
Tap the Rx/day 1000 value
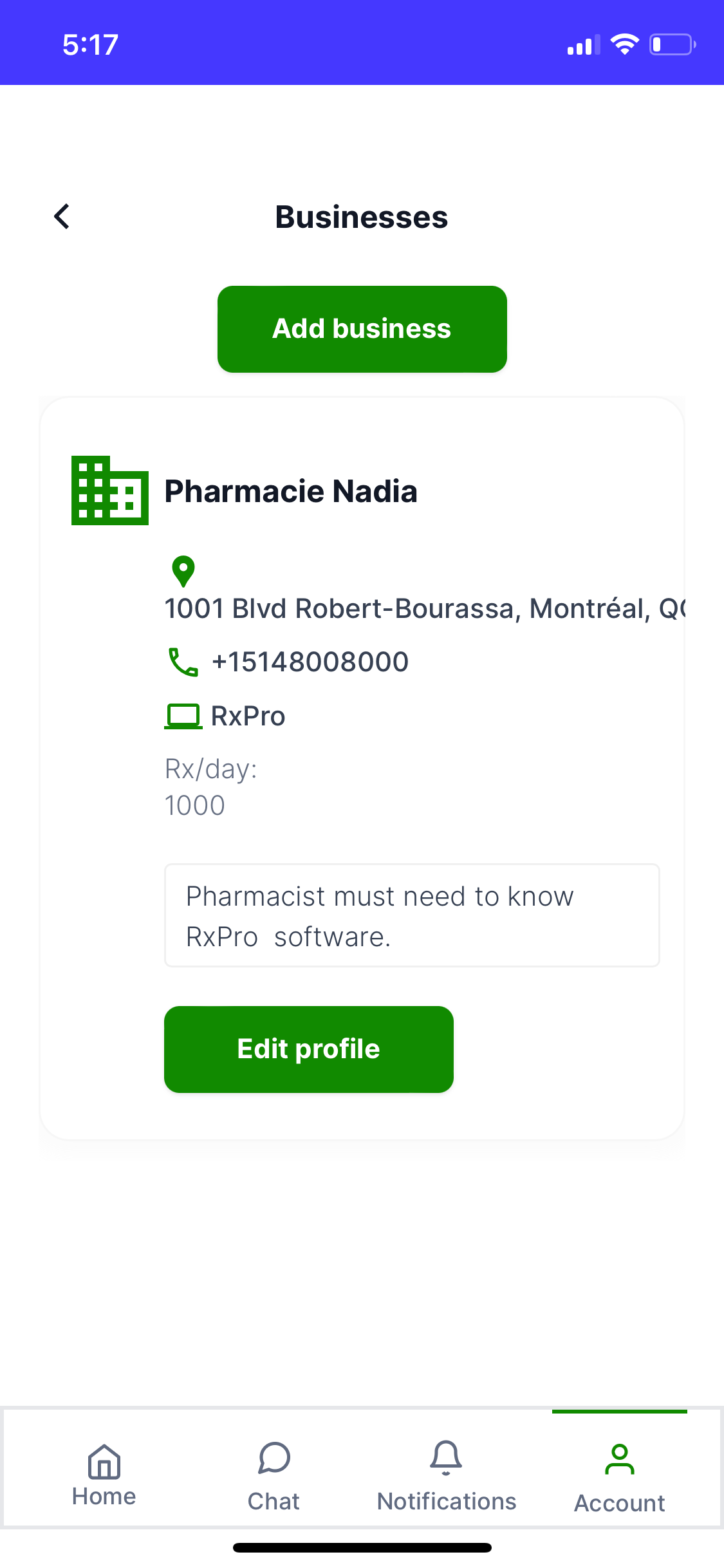[195, 805]
